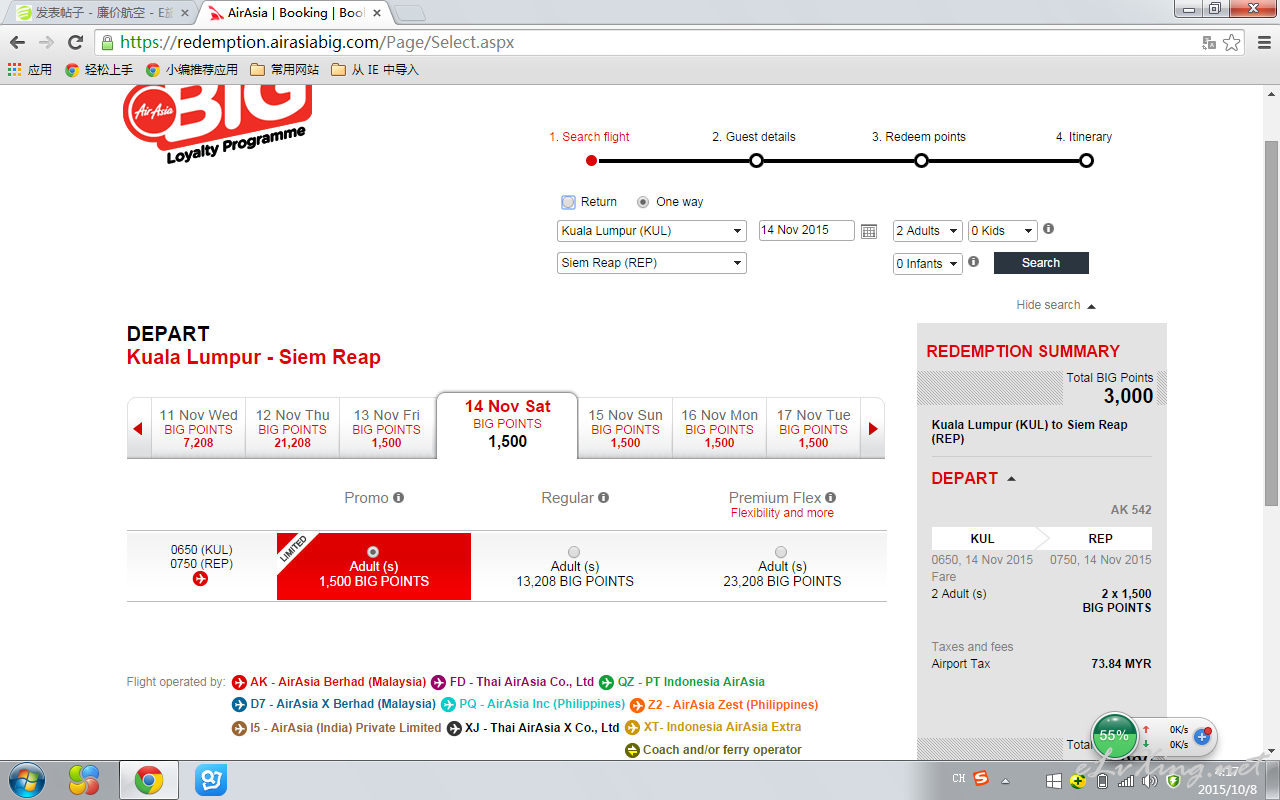Image resolution: width=1280 pixels, height=800 pixels.
Task: Open the 小编推荐应用 bookmark
Action: click(x=191, y=70)
